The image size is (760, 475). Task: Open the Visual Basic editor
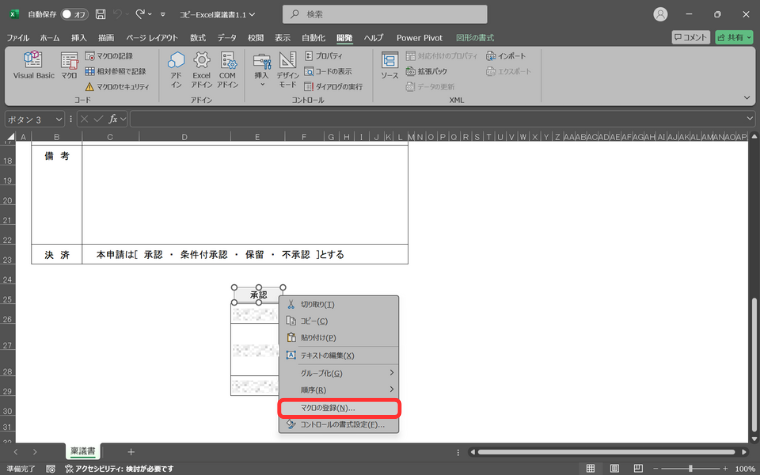[x=32, y=66]
